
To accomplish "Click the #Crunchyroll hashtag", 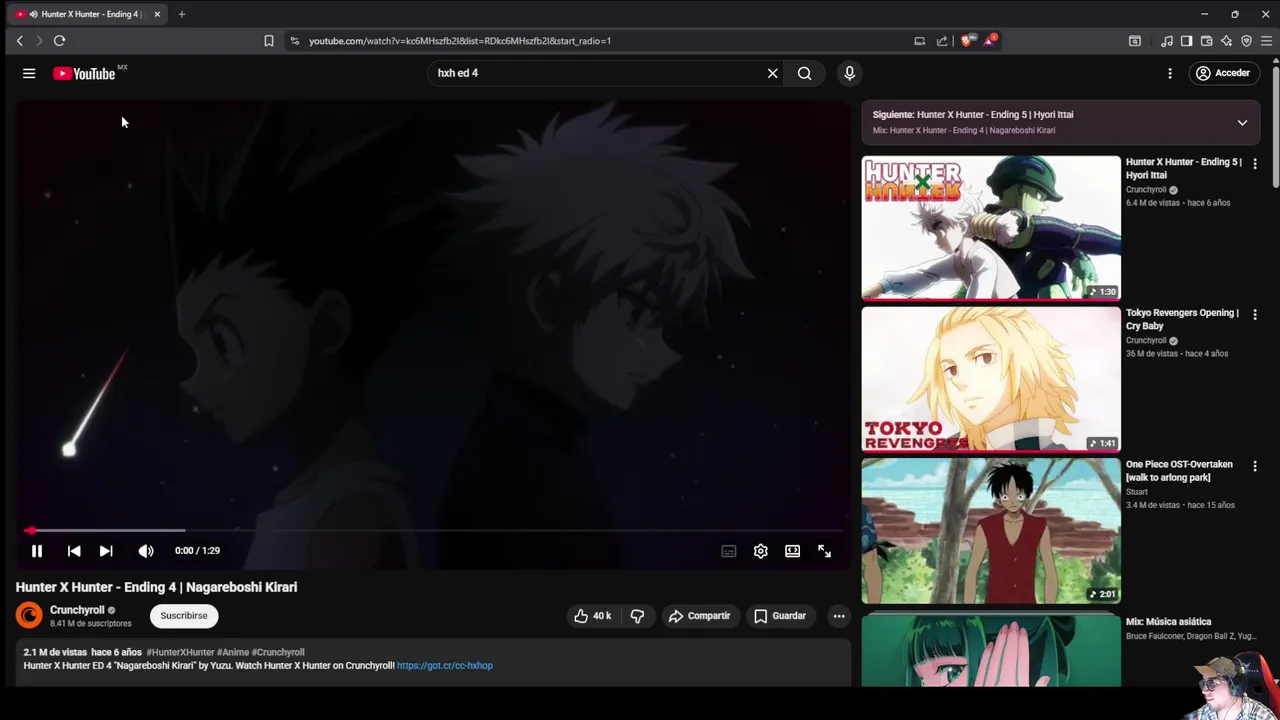I will pos(278,652).
